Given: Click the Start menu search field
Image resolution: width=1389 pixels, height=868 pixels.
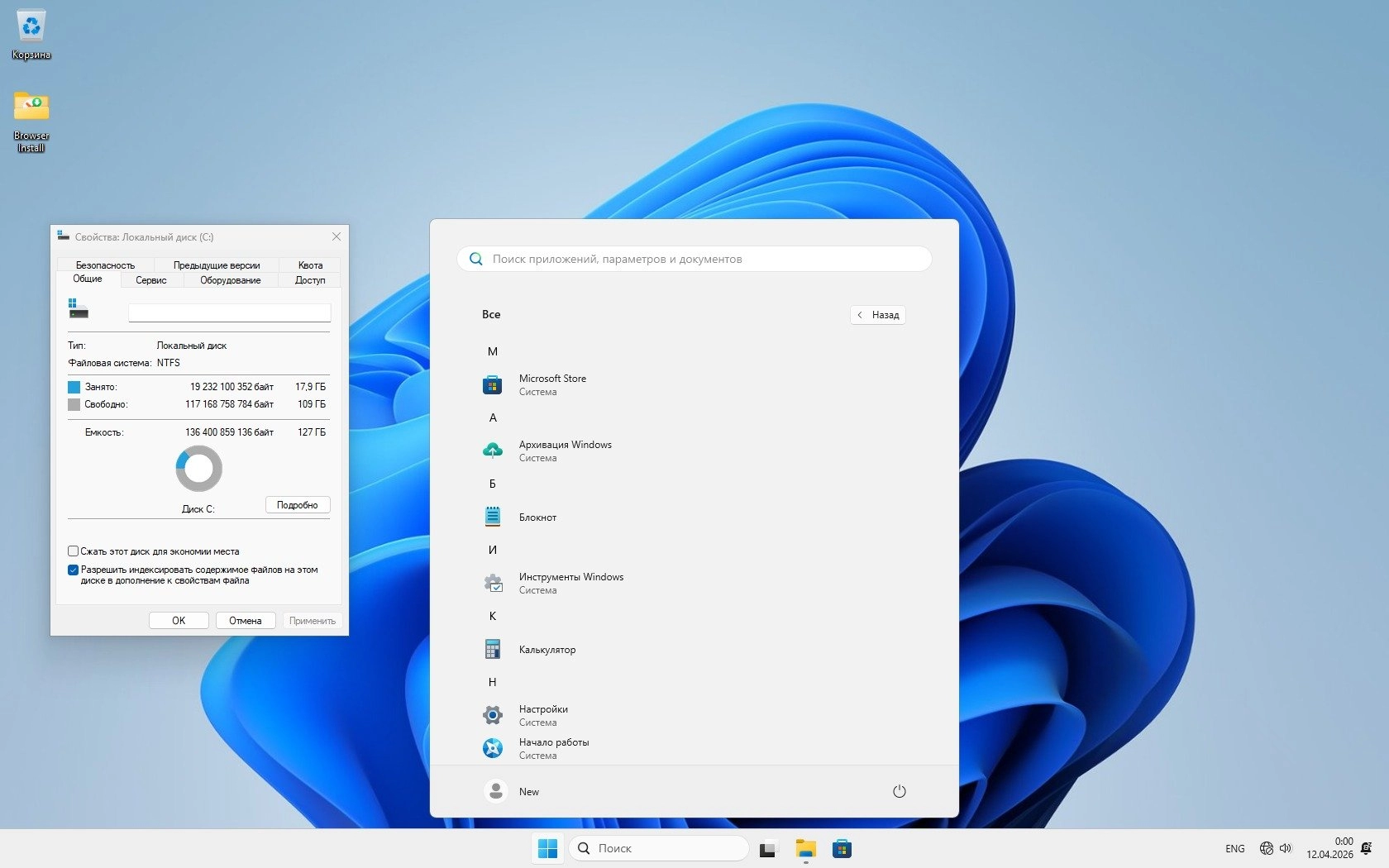Looking at the screenshot, I should point(694,259).
